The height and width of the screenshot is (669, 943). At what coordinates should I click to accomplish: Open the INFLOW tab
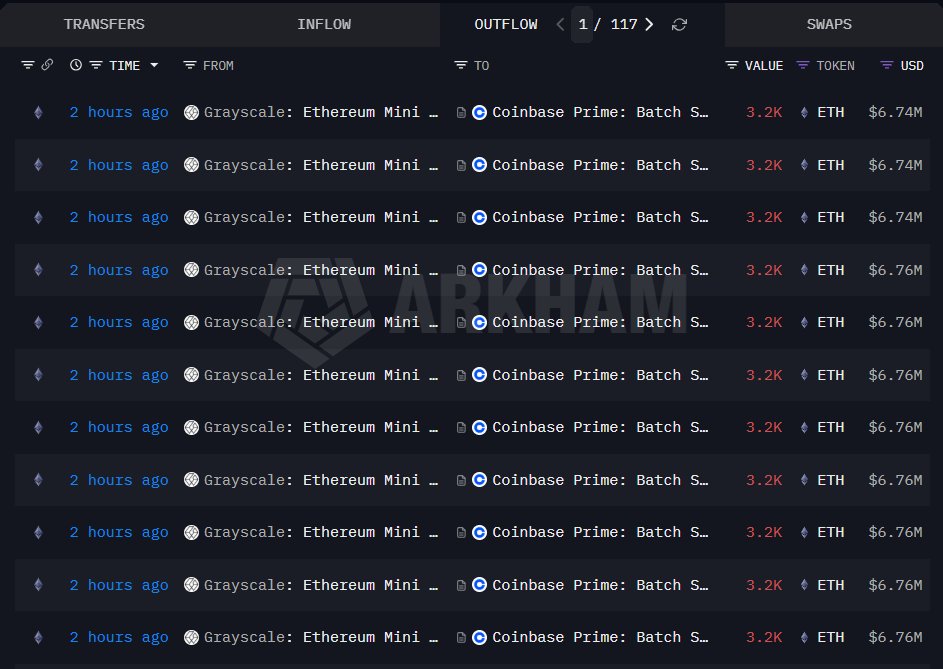(x=324, y=24)
